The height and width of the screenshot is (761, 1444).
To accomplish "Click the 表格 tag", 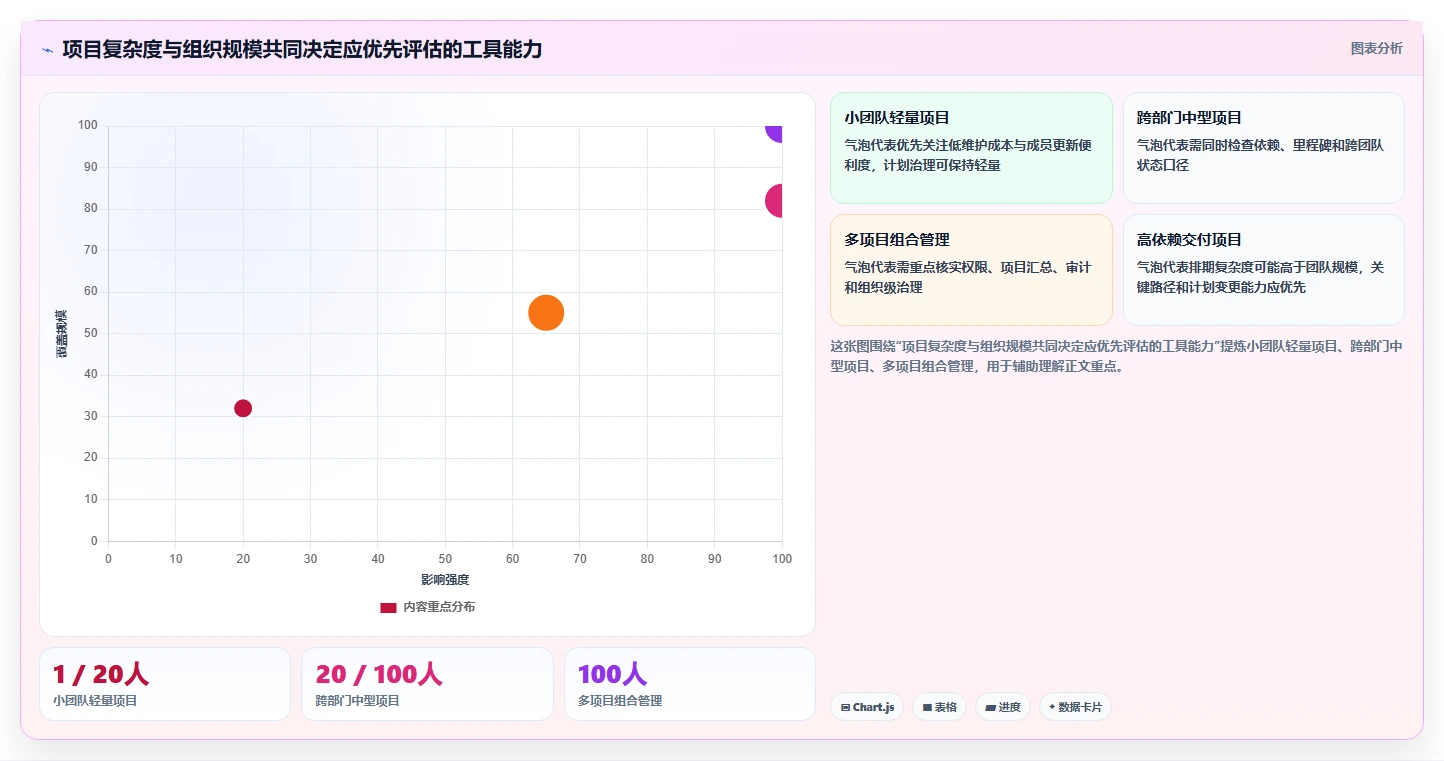I will point(939,707).
